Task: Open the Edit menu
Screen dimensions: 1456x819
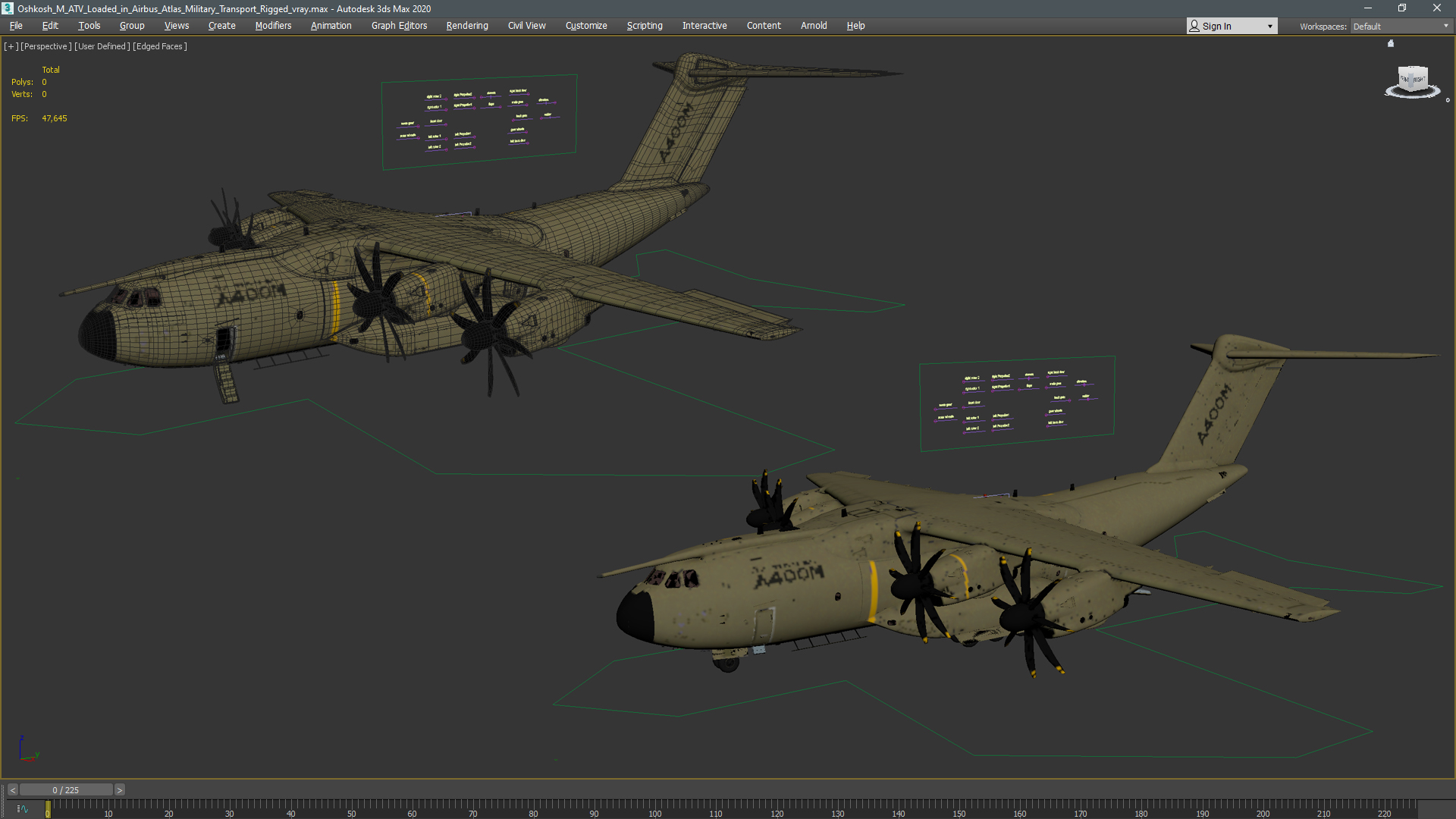Action: coord(50,26)
